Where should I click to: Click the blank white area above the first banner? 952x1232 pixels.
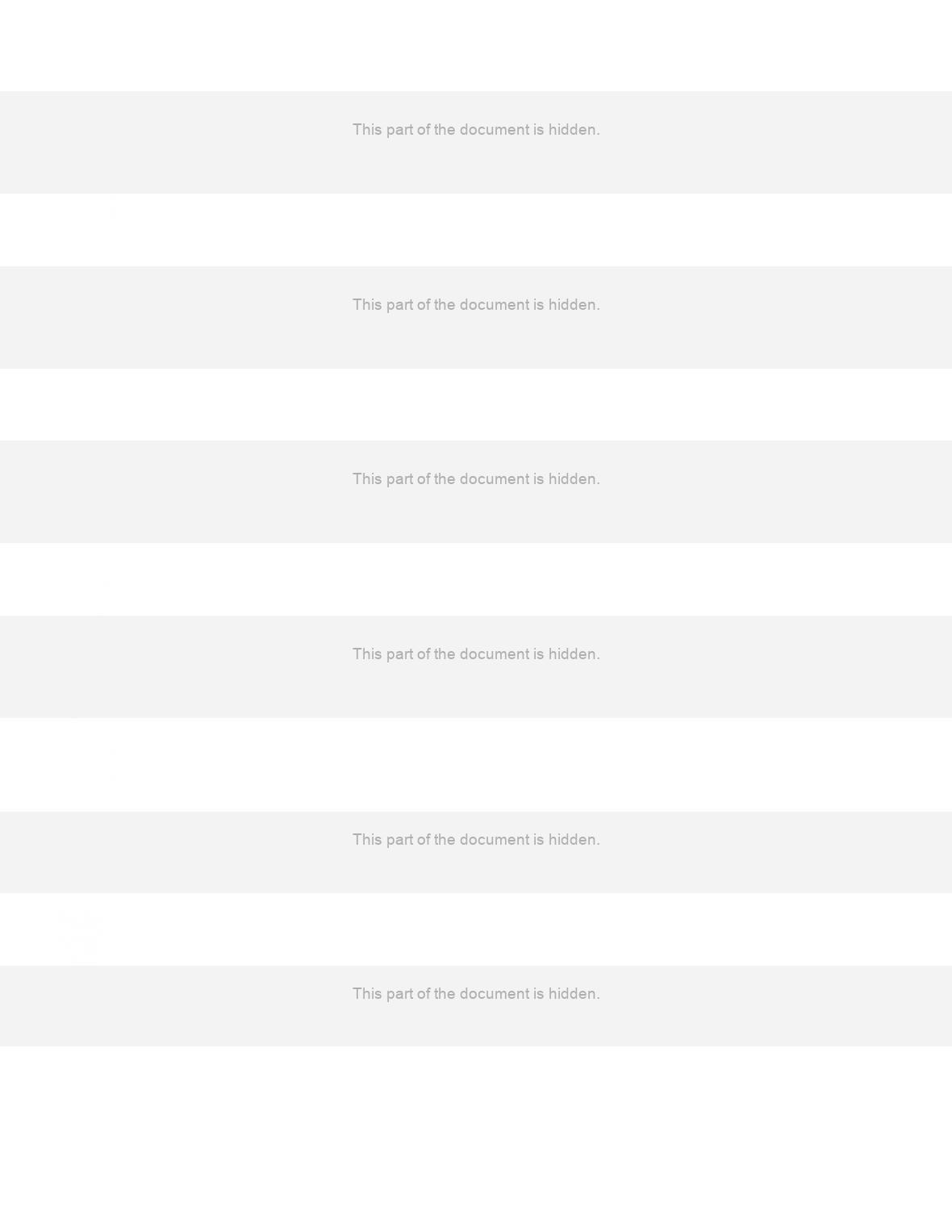tap(476, 45)
